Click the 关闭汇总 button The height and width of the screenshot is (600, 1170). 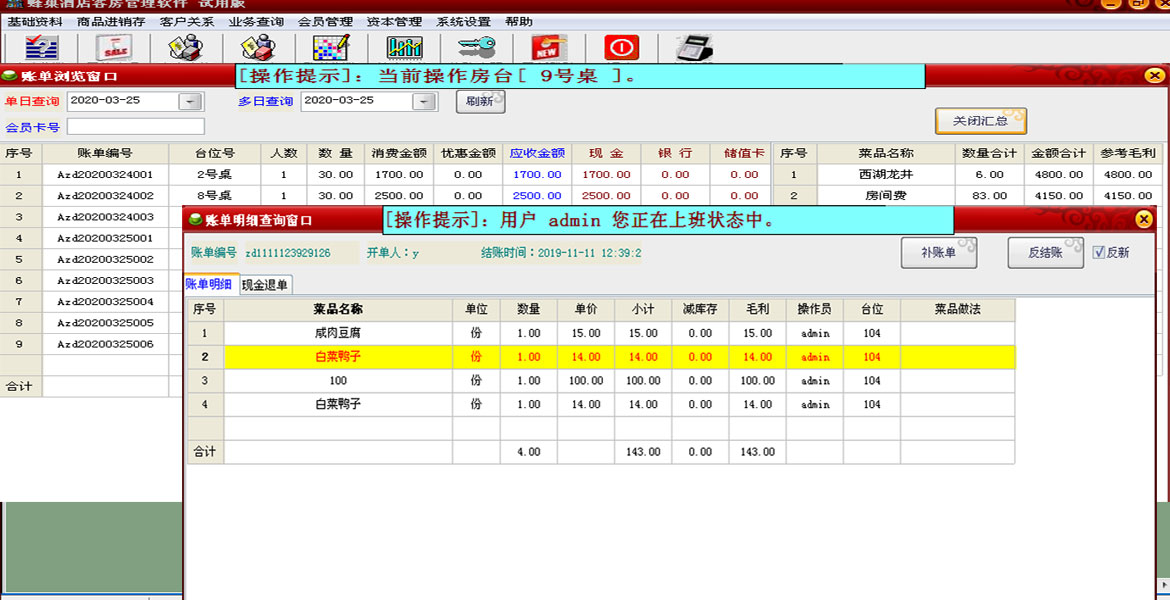pyautogui.click(x=980, y=120)
